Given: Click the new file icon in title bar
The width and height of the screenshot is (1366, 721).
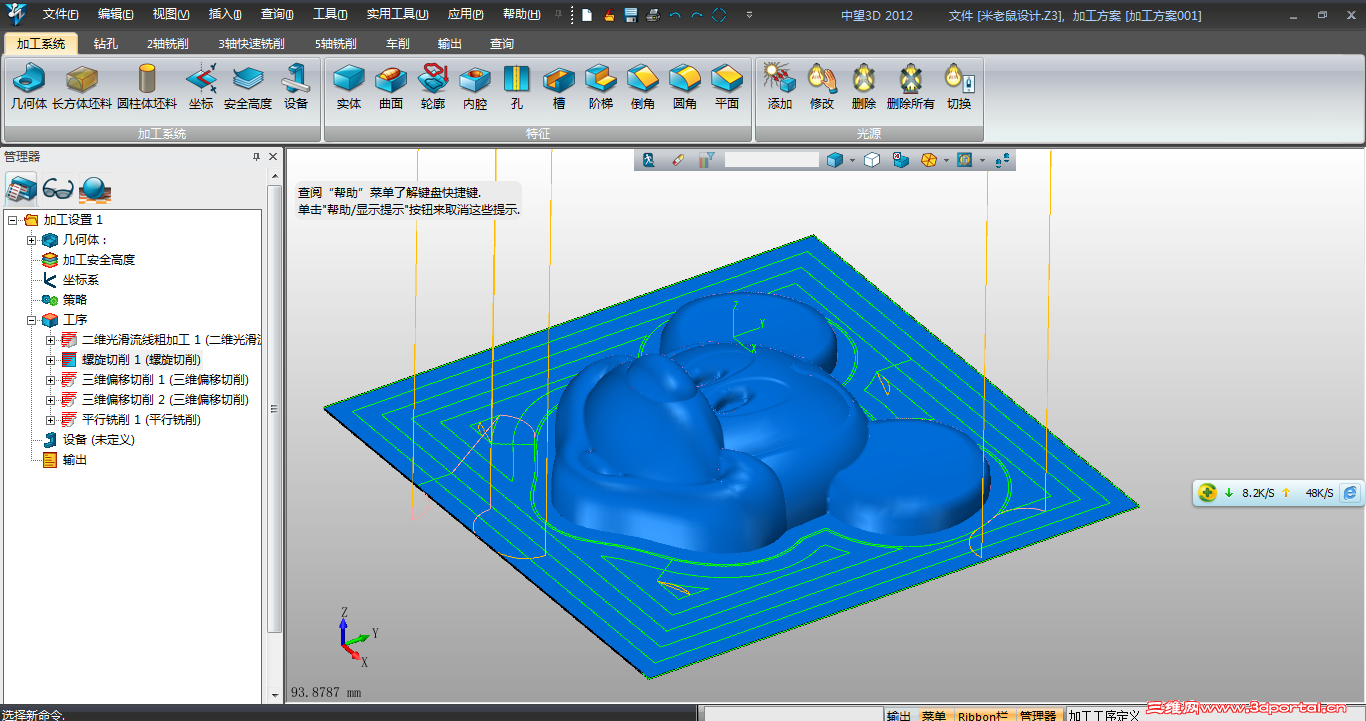Looking at the screenshot, I should click(587, 15).
